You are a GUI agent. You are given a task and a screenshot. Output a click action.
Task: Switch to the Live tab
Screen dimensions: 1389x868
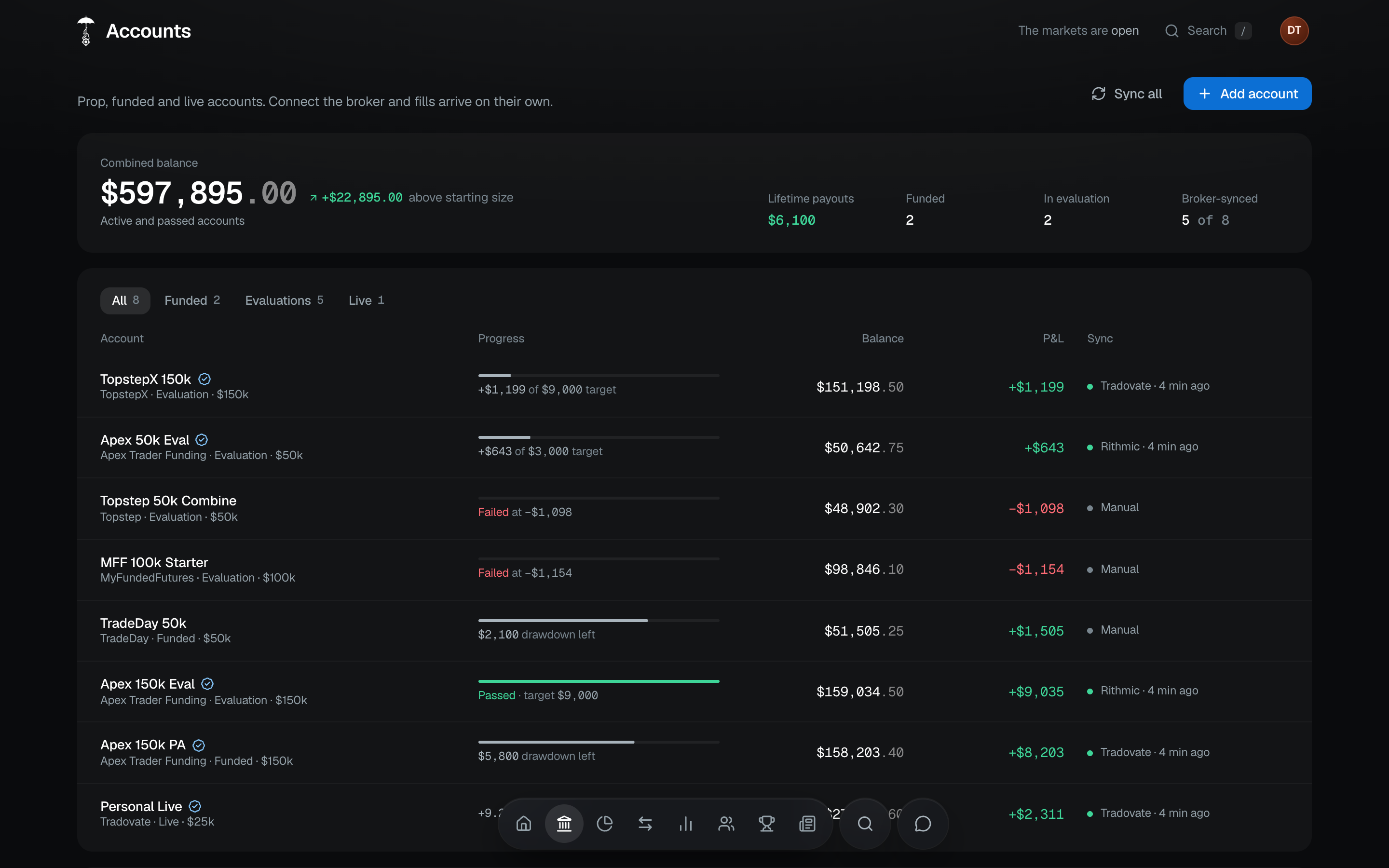[366, 300]
